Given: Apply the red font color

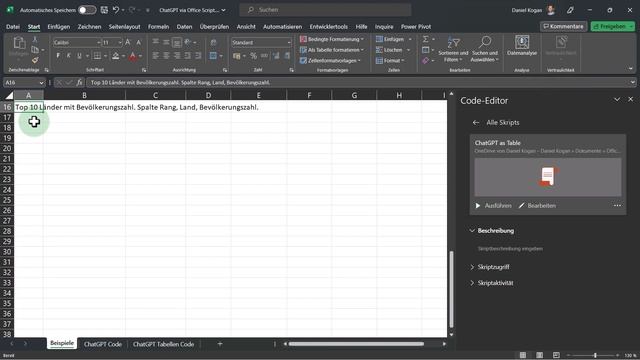Looking at the screenshot, I should [x=133, y=56].
